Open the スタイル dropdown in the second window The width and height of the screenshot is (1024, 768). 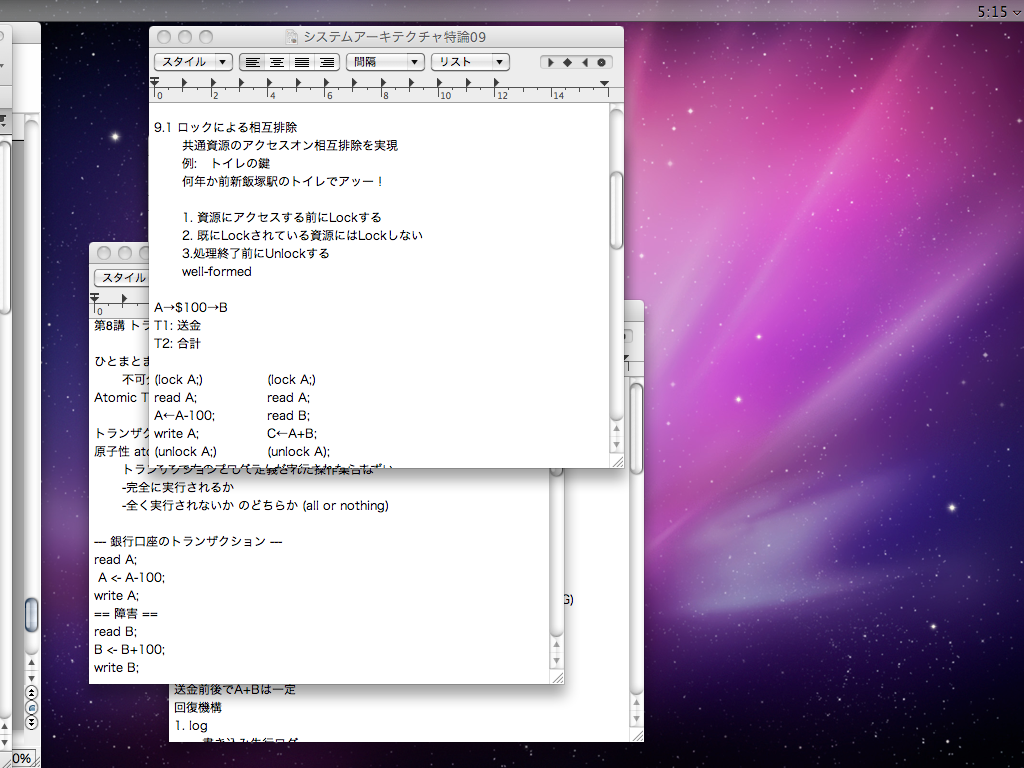[x=122, y=278]
